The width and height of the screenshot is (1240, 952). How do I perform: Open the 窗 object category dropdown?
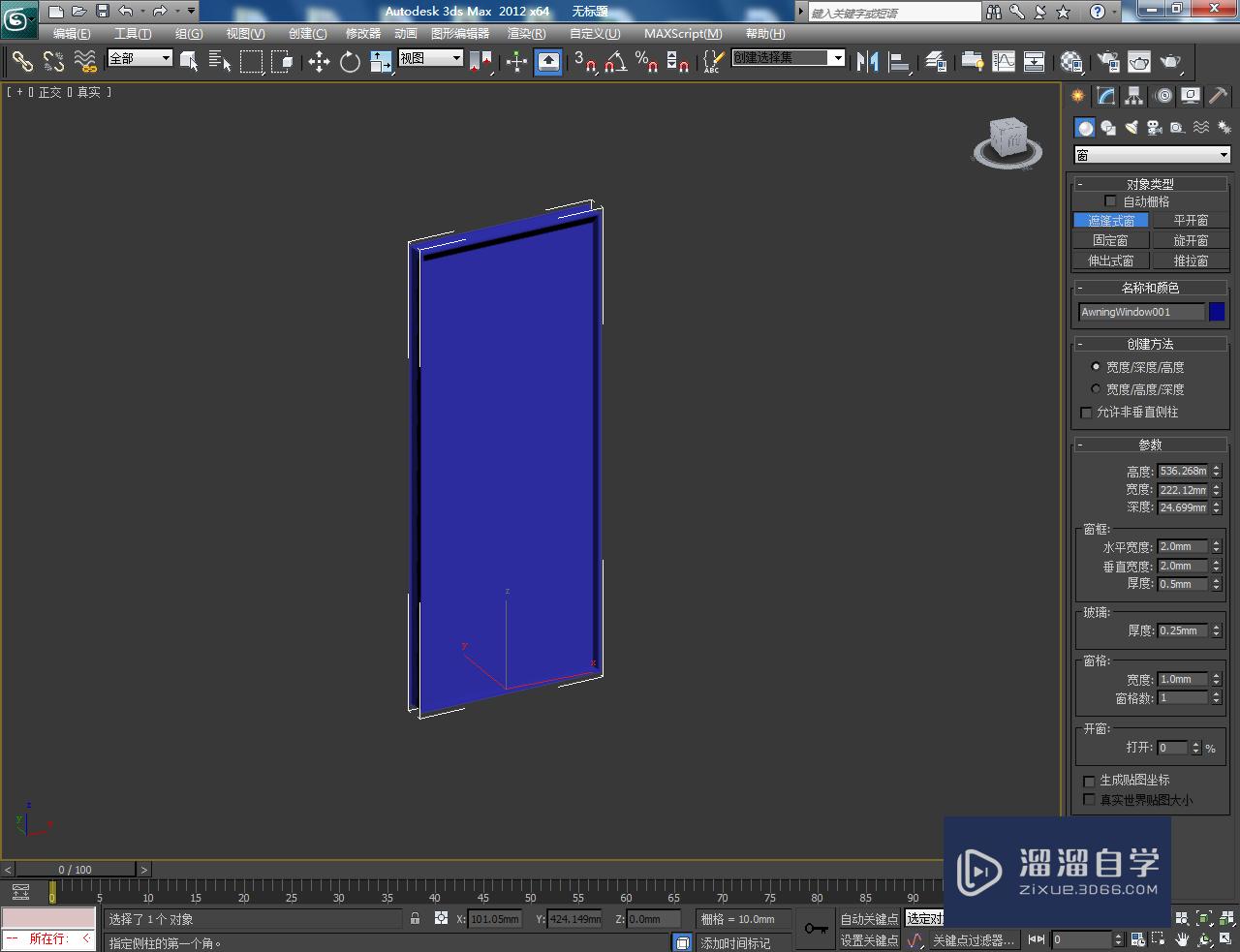[x=1152, y=155]
